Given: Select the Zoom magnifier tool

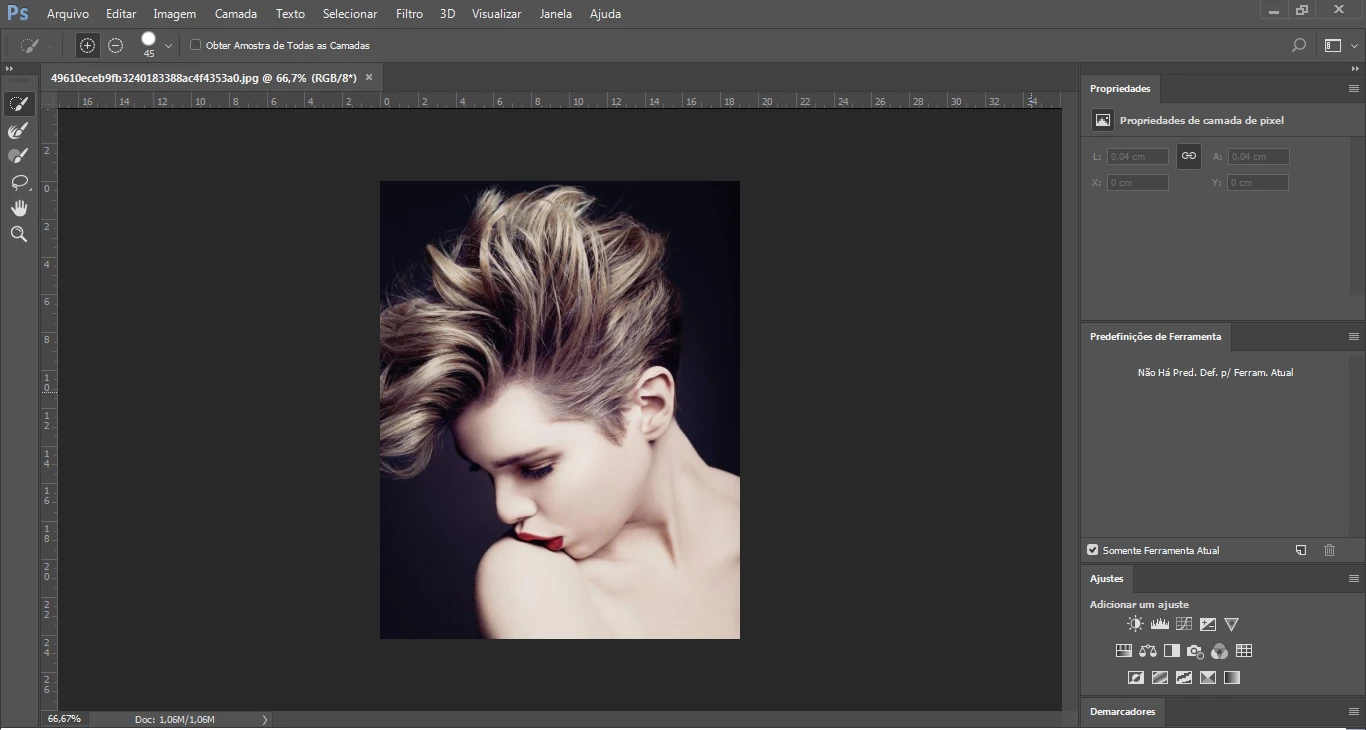Looking at the screenshot, I should (18, 234).
